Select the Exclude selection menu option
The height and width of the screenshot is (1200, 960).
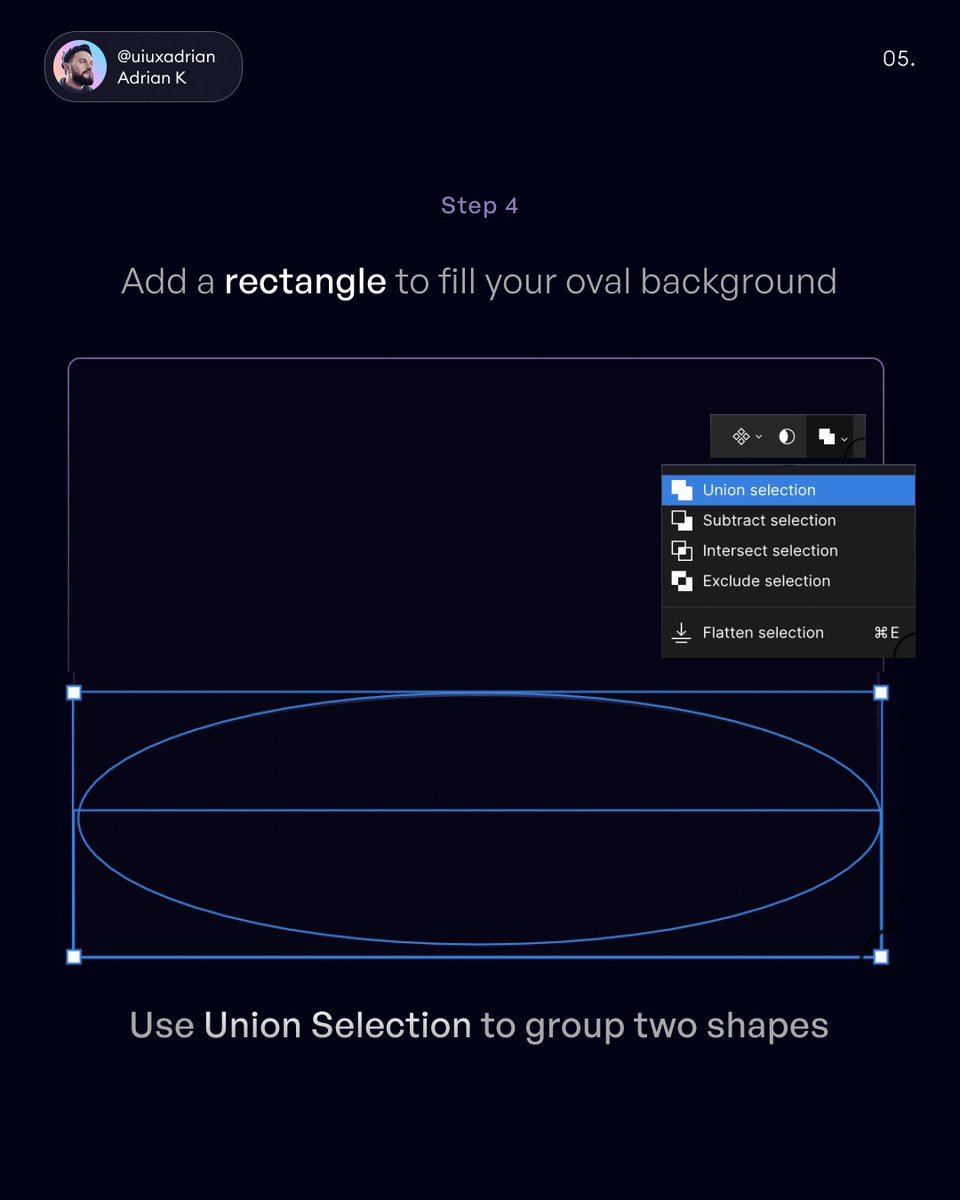click(766, 581)
